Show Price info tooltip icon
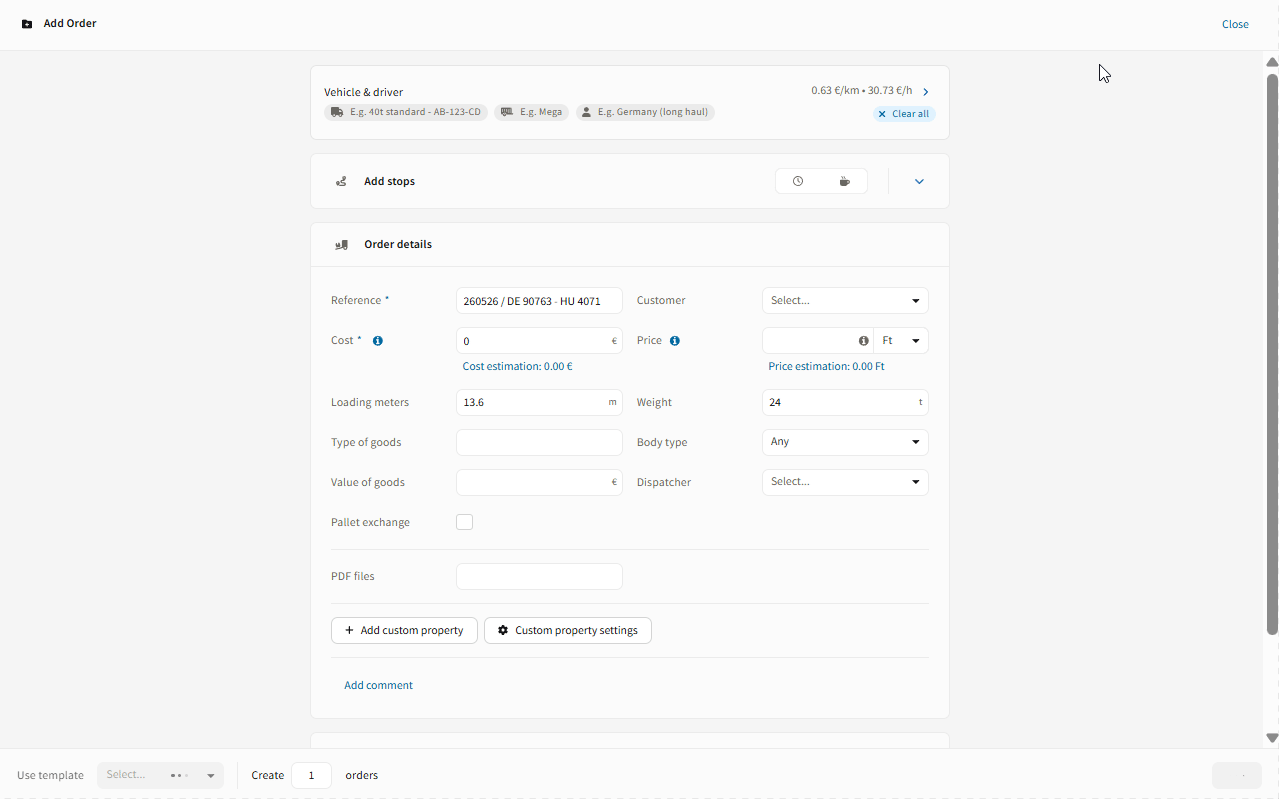 [675, 341]
